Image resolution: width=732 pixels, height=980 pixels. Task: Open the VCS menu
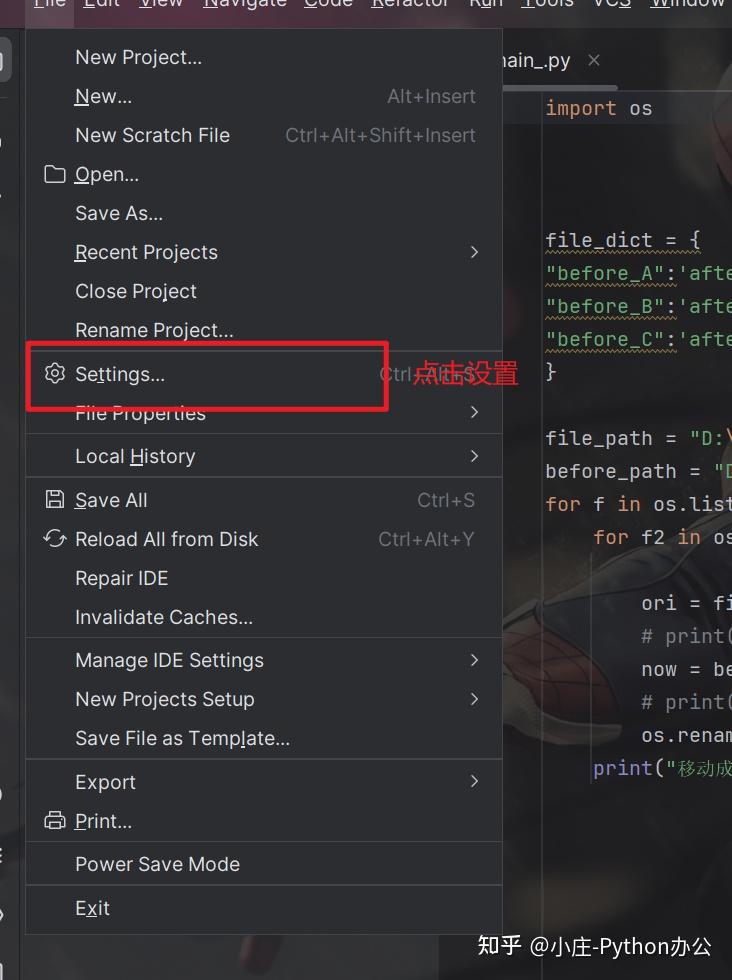tap(610, 5)
